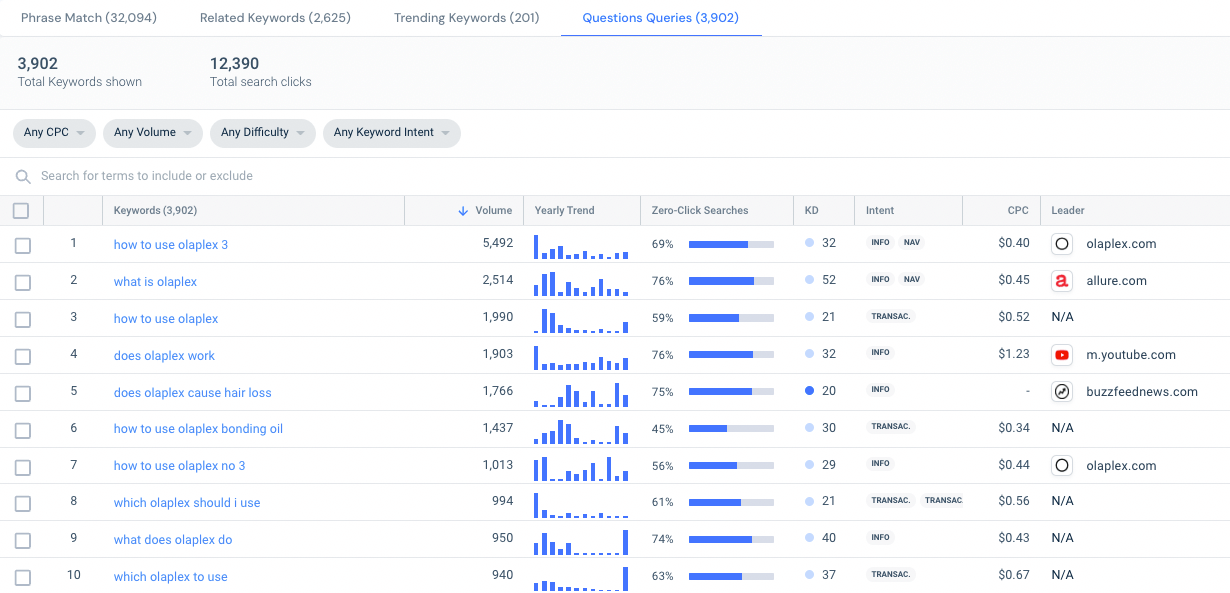
Task: Select checkbox for 'does olaplex work'
Action: click(x=23, y=357)
